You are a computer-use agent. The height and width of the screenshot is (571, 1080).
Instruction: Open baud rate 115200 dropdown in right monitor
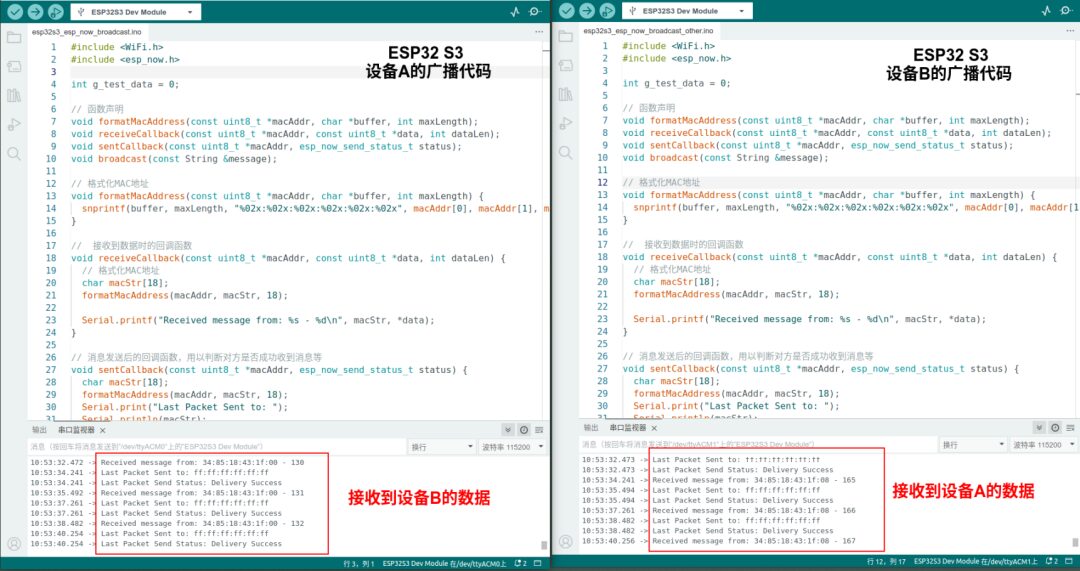point(1043,446)
